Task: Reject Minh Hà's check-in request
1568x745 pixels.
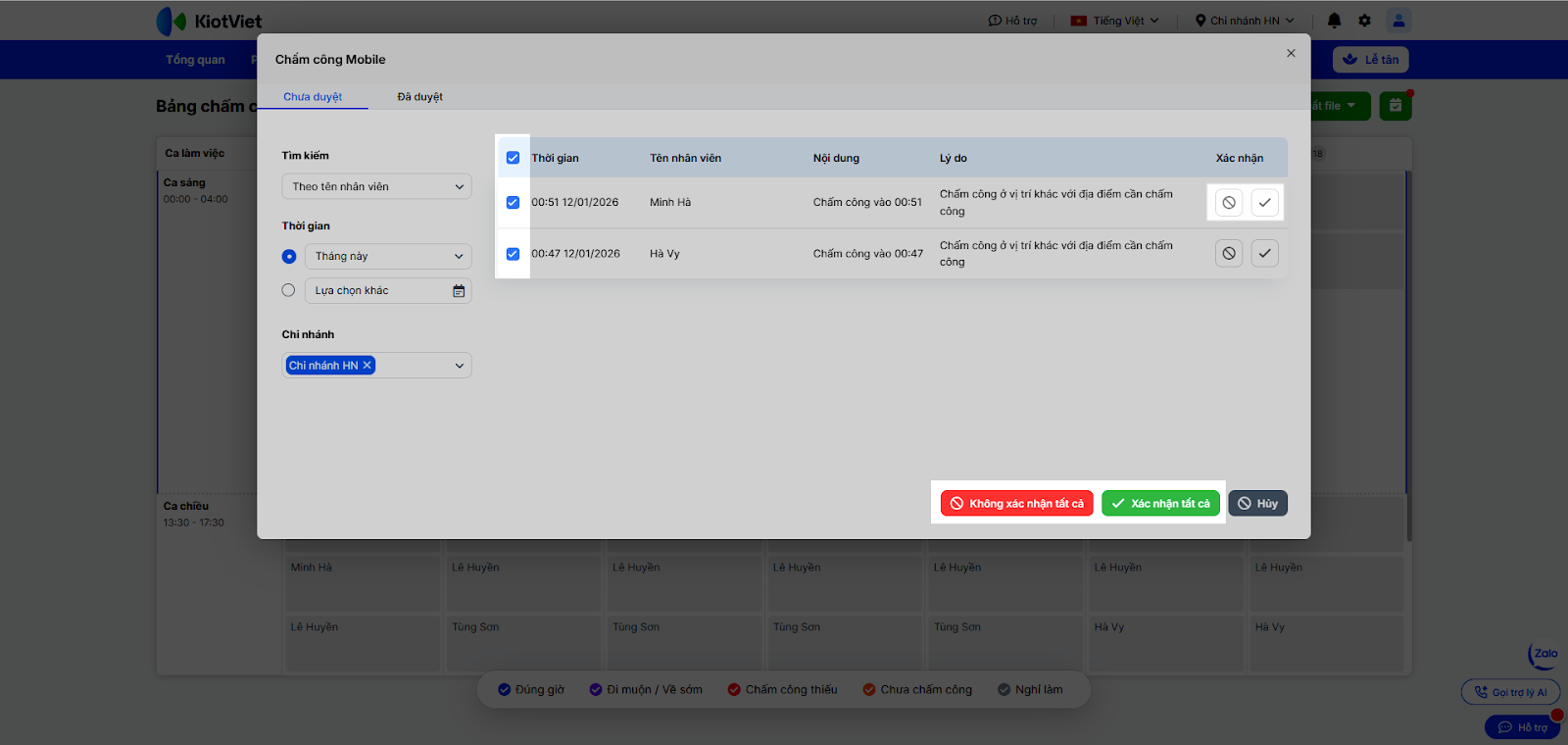Action: [1229, 203]
